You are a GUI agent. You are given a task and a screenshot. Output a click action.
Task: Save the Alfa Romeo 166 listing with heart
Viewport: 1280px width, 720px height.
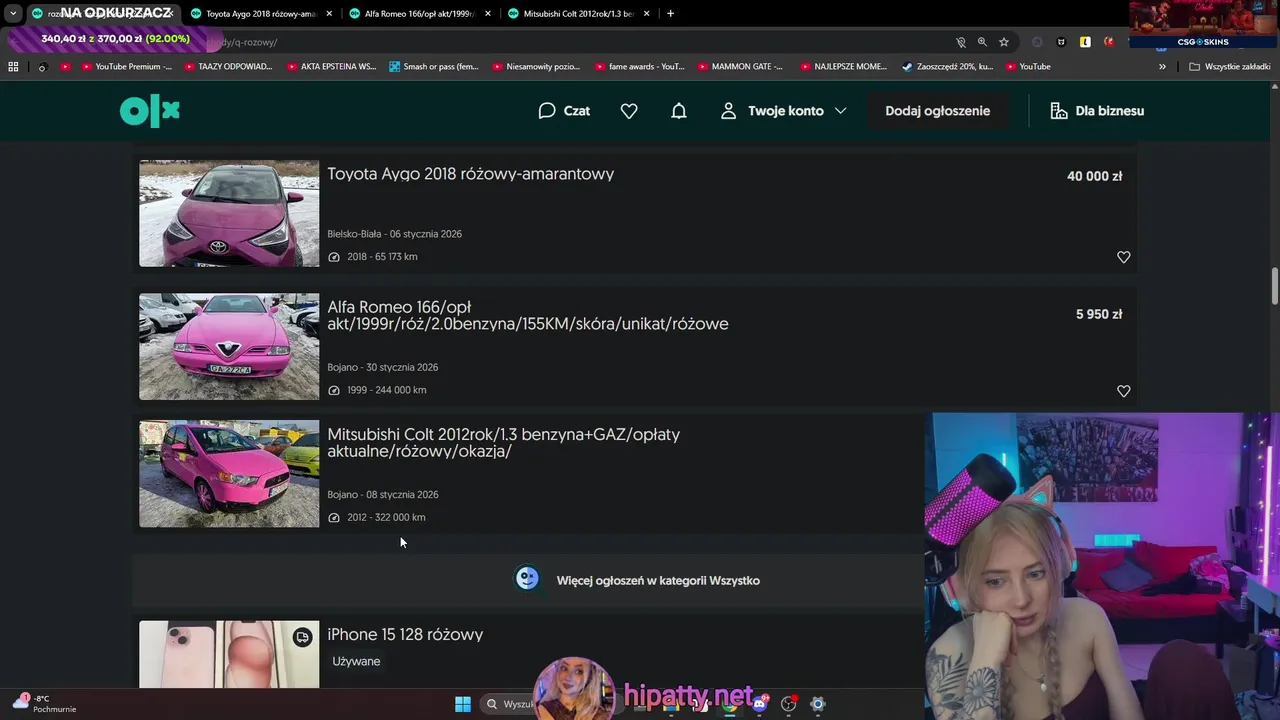[1124, 391]
